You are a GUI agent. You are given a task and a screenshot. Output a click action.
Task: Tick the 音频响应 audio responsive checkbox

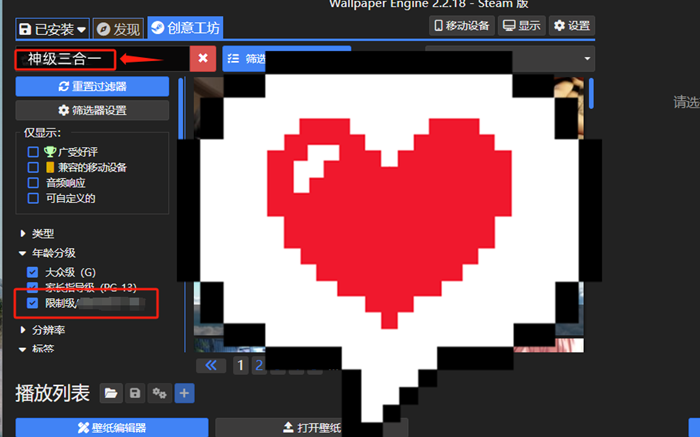34,183
